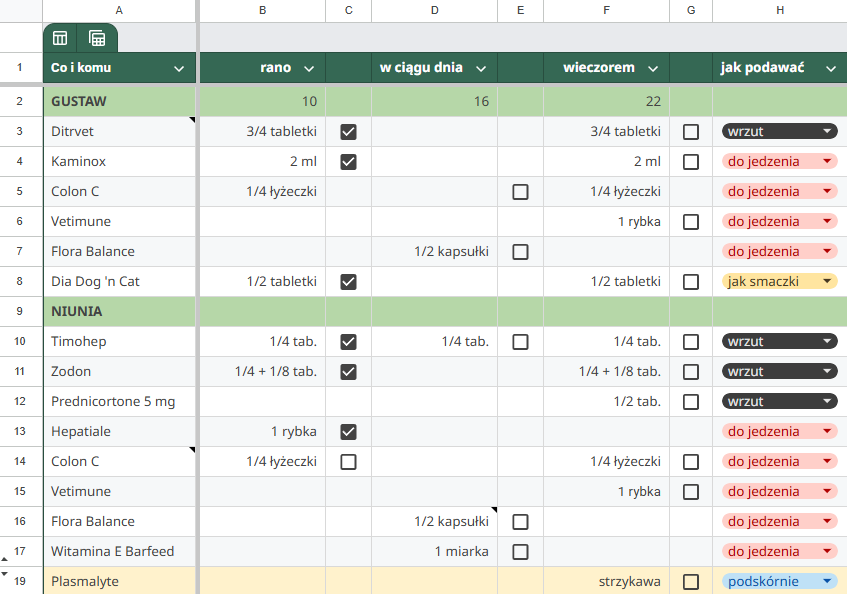
Task: Open the "wrzut" dropdown chip for Zodon
Action: pos(779,372)
